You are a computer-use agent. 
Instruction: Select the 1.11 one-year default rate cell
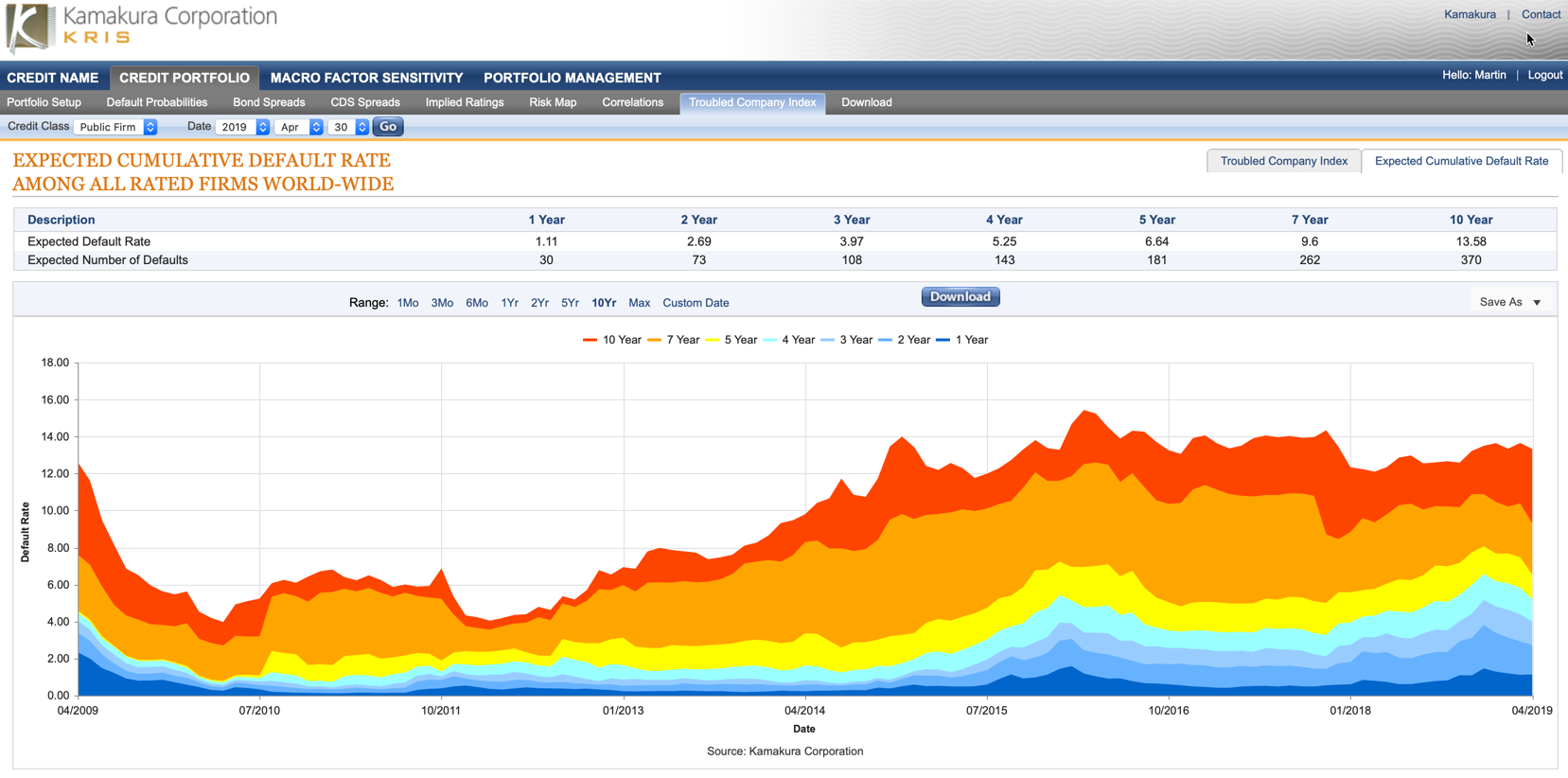coord(546,241)
